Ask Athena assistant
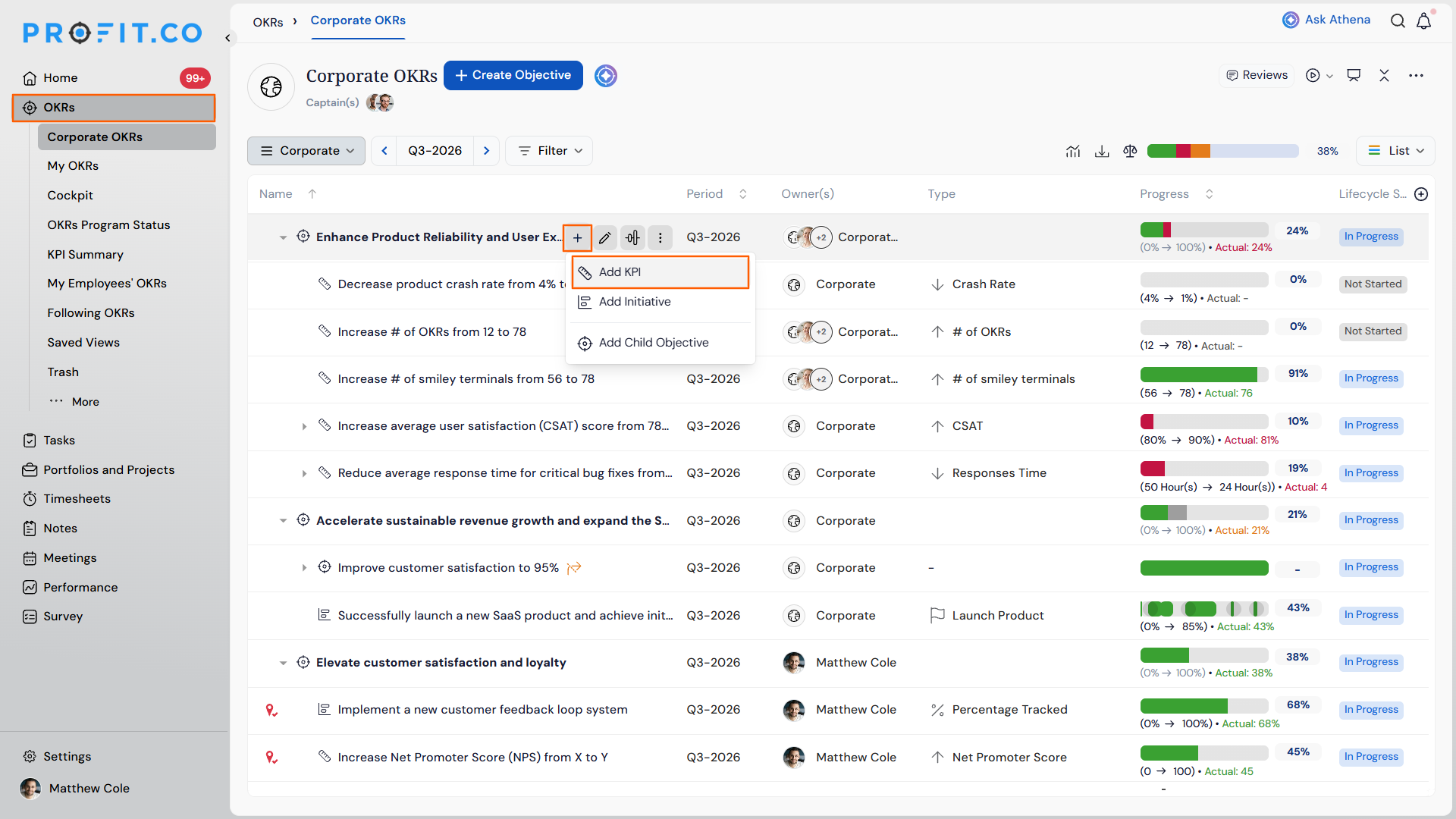Viewport: 1456px width, 819px height. 1326,20
